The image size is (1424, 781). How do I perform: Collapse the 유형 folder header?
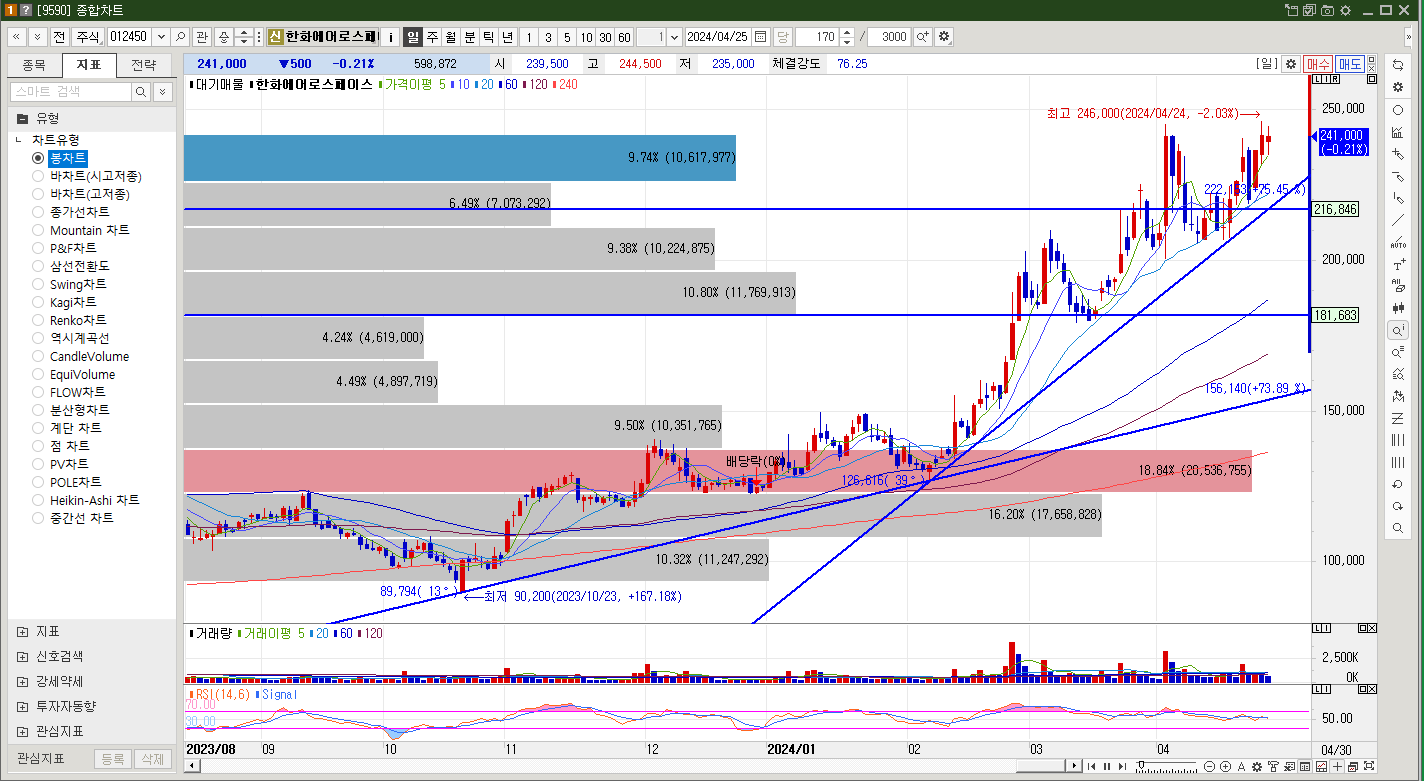click(x=92, y=117)
